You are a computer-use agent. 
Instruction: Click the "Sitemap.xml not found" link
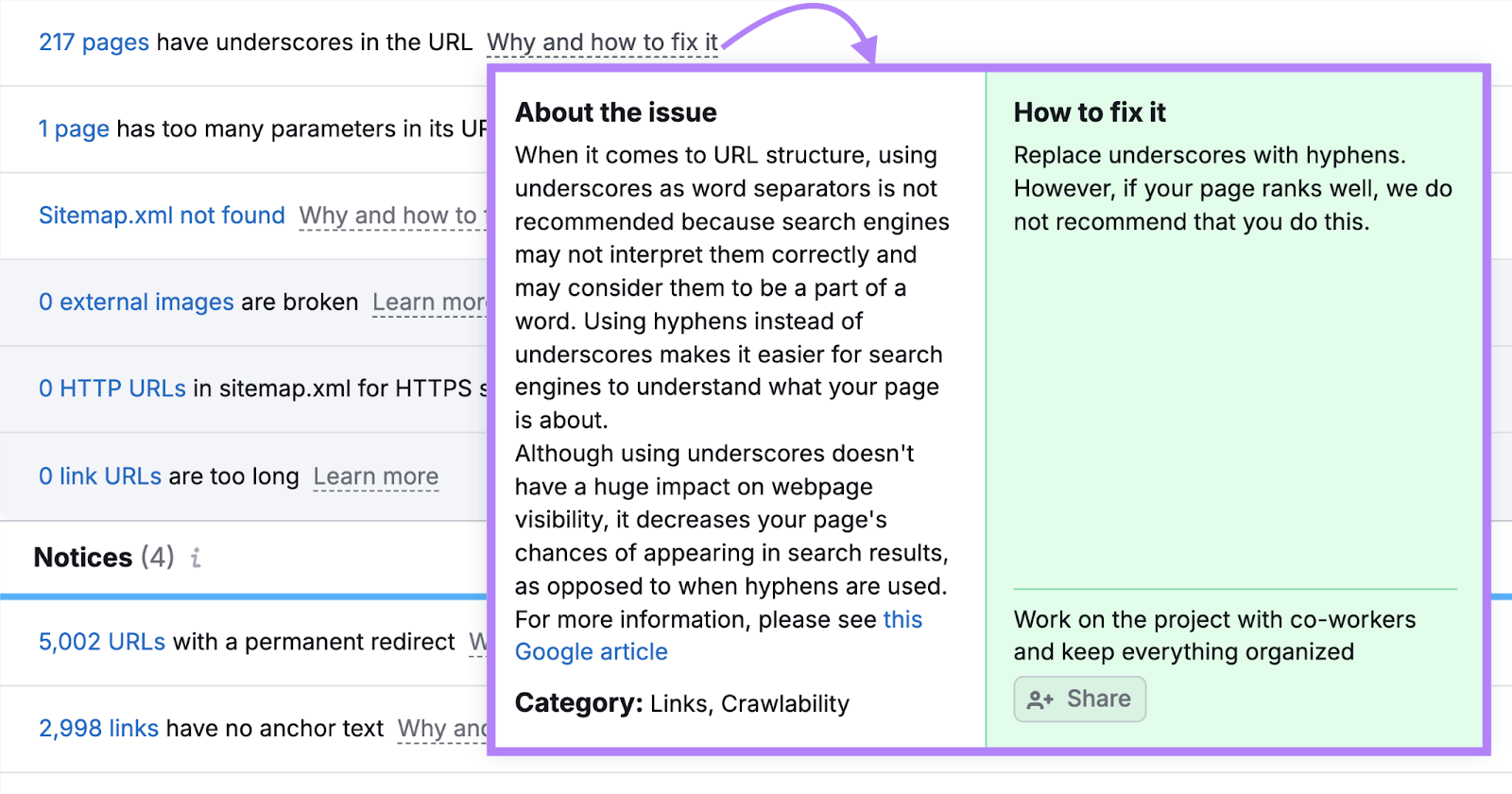[161, 216]
